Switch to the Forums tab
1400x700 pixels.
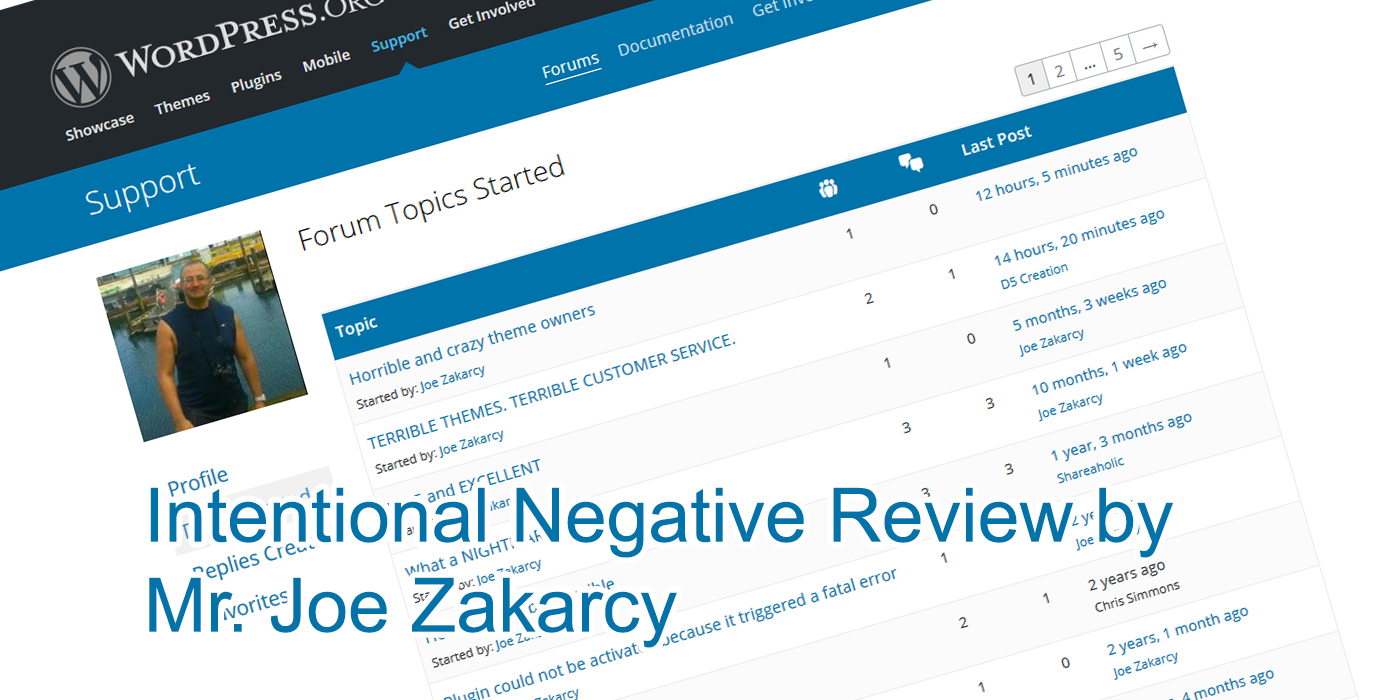(571, 68)
